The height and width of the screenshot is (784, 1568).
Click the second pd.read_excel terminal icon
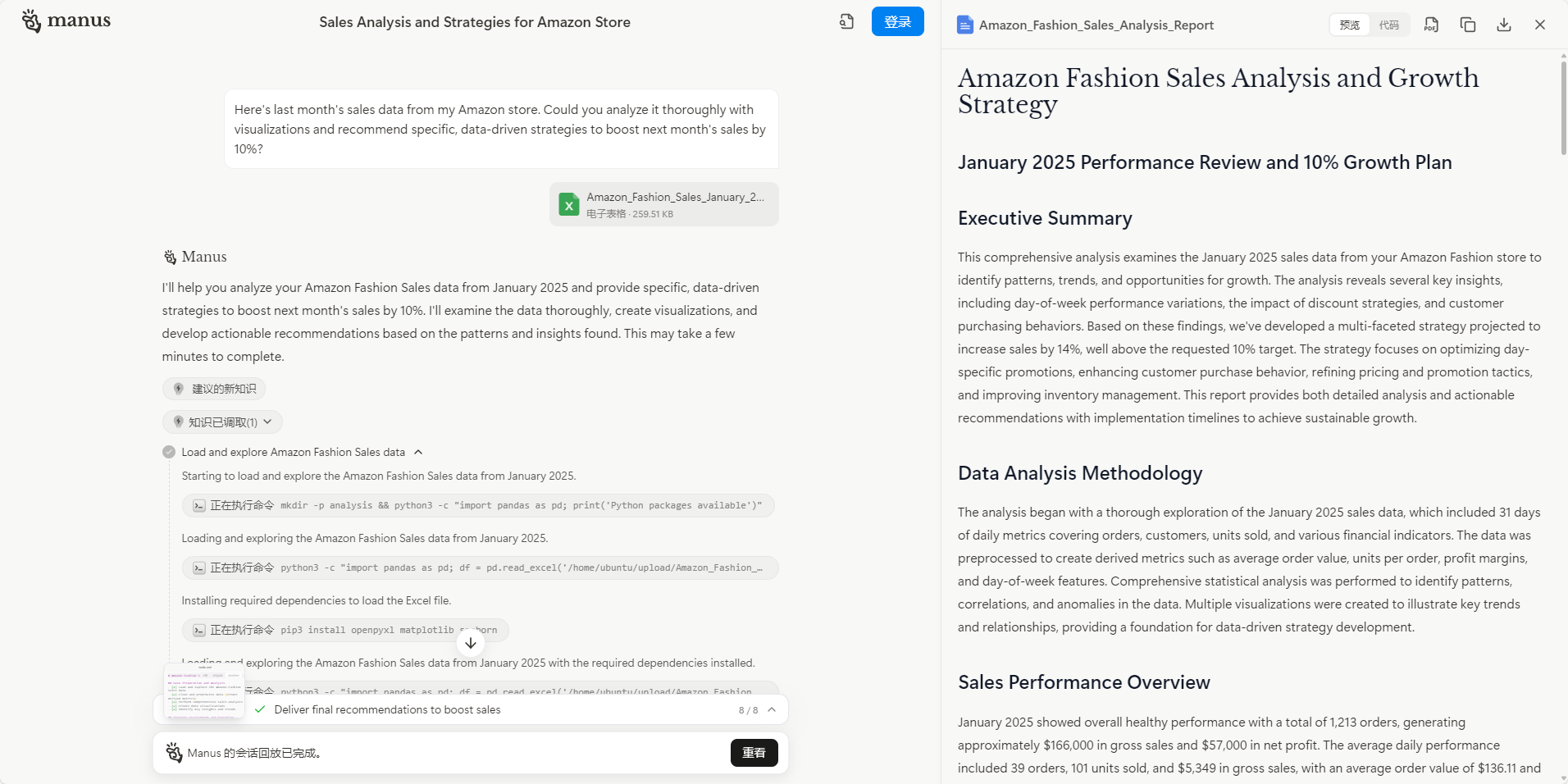[x=199, y=568]
